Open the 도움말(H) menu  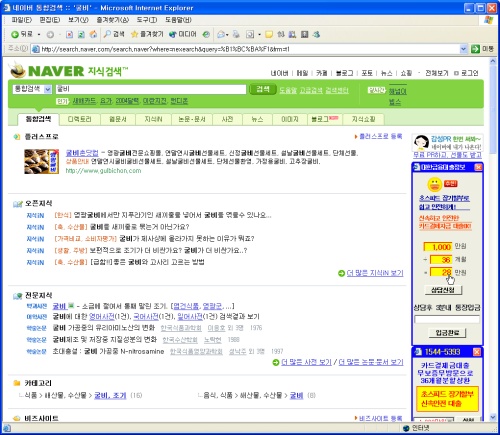[x=178, y=20]
